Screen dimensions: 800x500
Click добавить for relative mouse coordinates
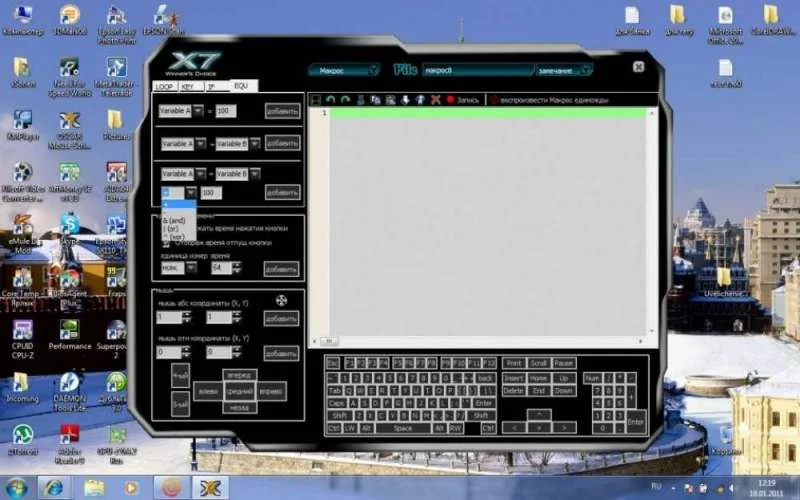pyautogui.click(x=282, y=353)
